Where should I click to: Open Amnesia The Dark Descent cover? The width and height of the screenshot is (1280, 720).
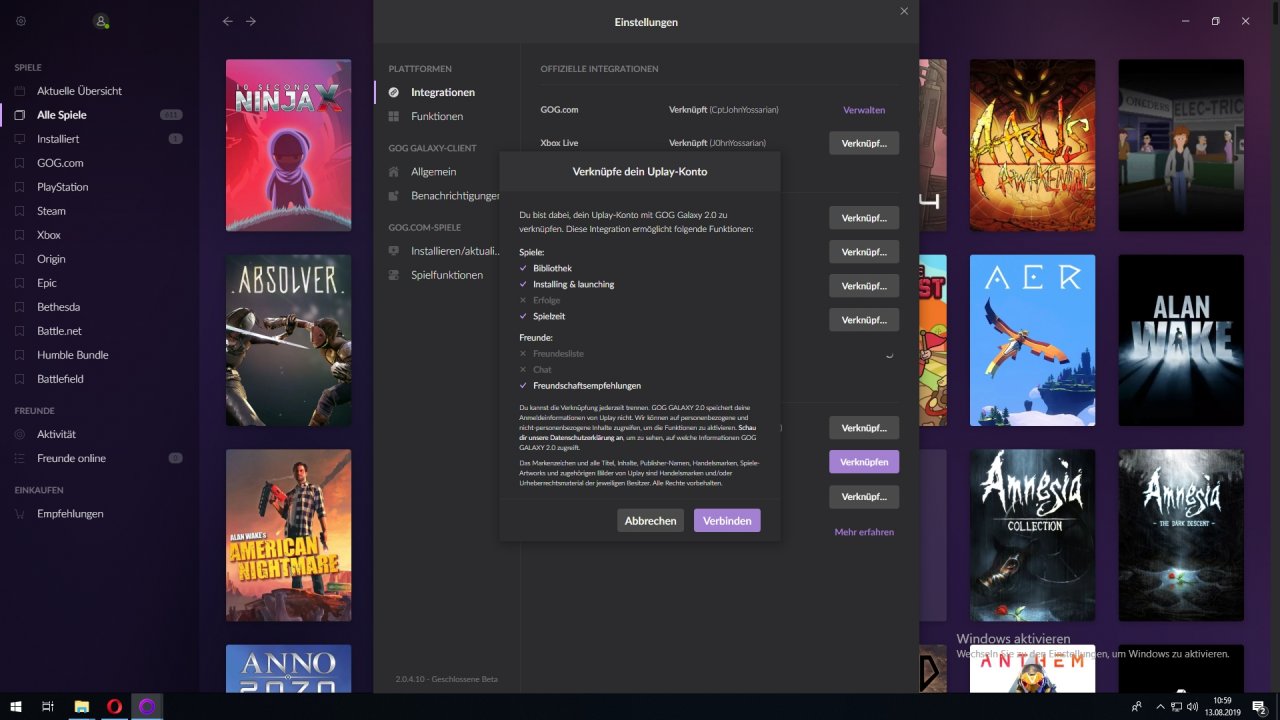[1181, 535]
